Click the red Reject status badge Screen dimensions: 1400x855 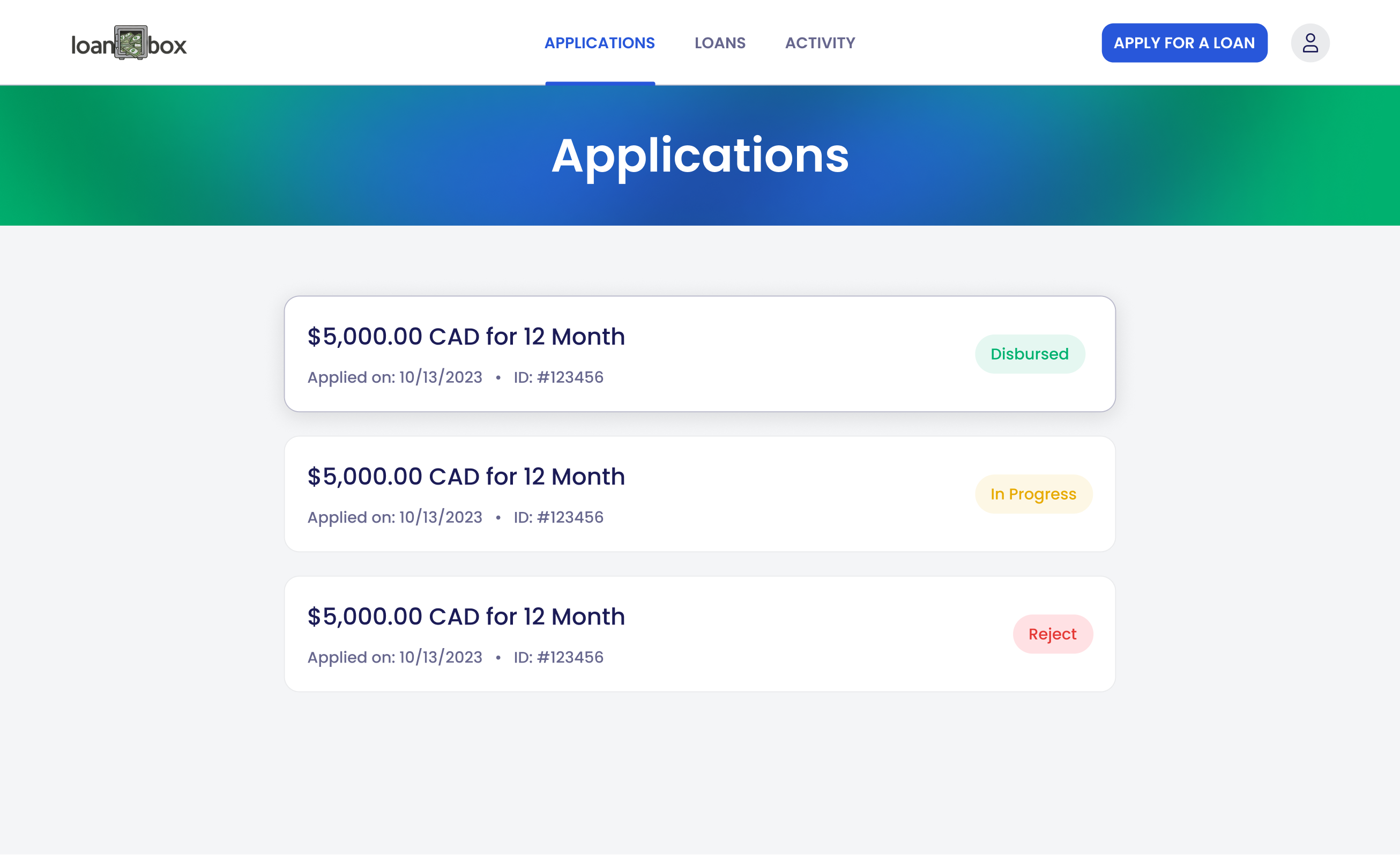point(1052,634)
